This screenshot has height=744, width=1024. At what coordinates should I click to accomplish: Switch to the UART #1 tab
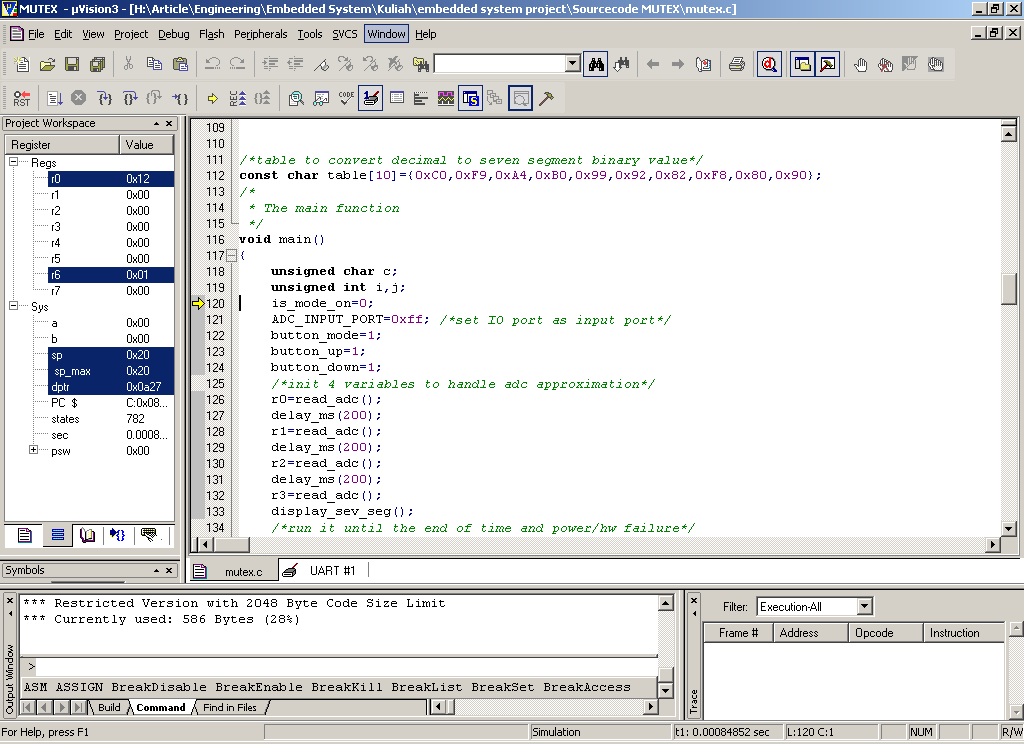point(331,571)
